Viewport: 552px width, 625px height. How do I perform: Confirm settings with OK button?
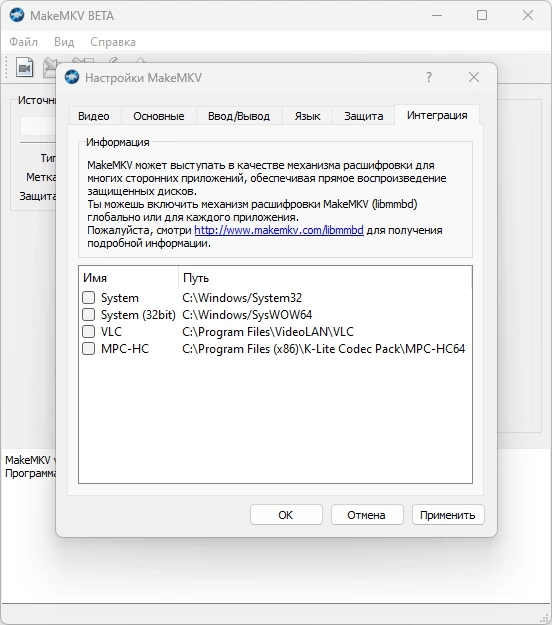coord(286,515)
